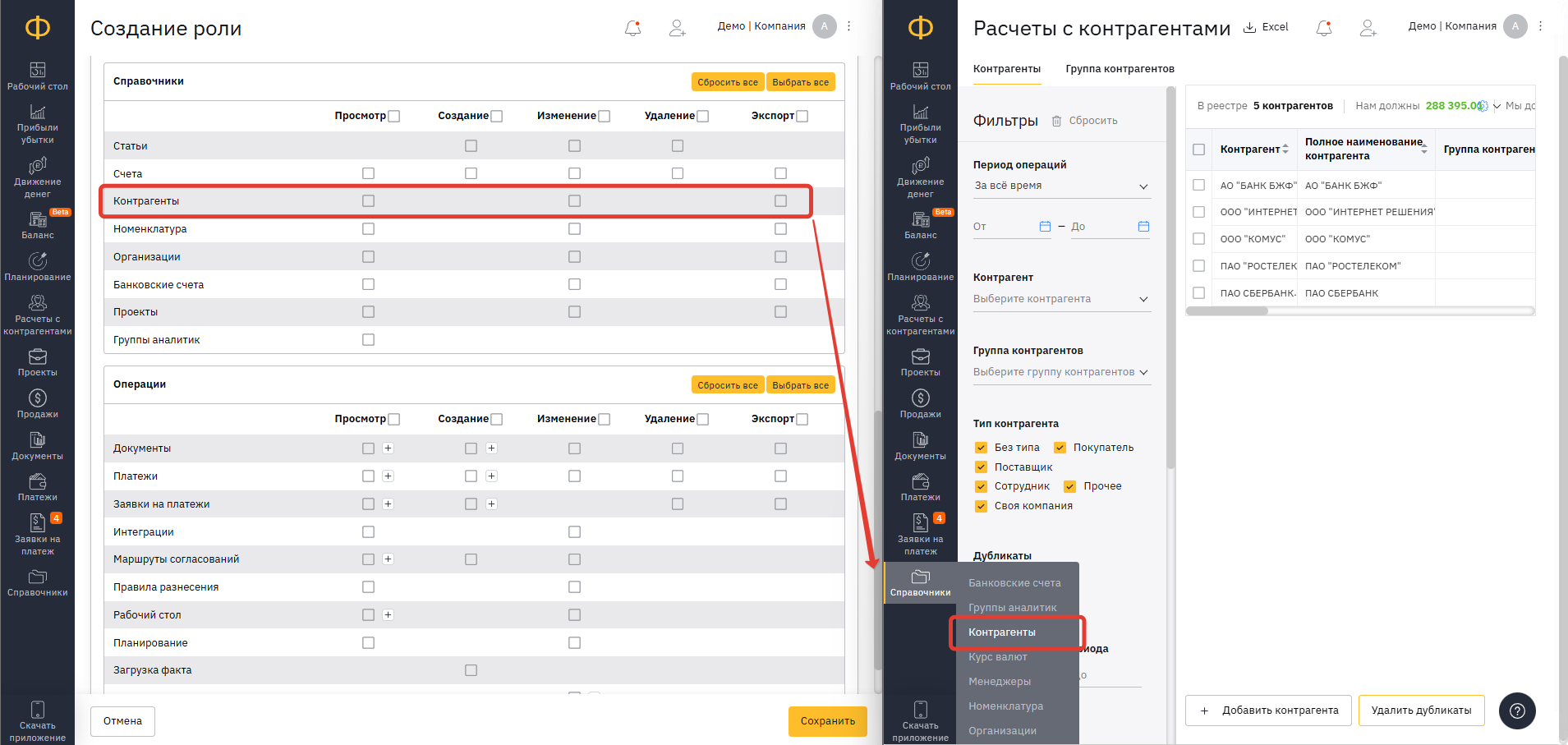This screenshot has height=745, width=1568.
Task: Click Удалить дубликаты button
Action: coord(1421,711)
